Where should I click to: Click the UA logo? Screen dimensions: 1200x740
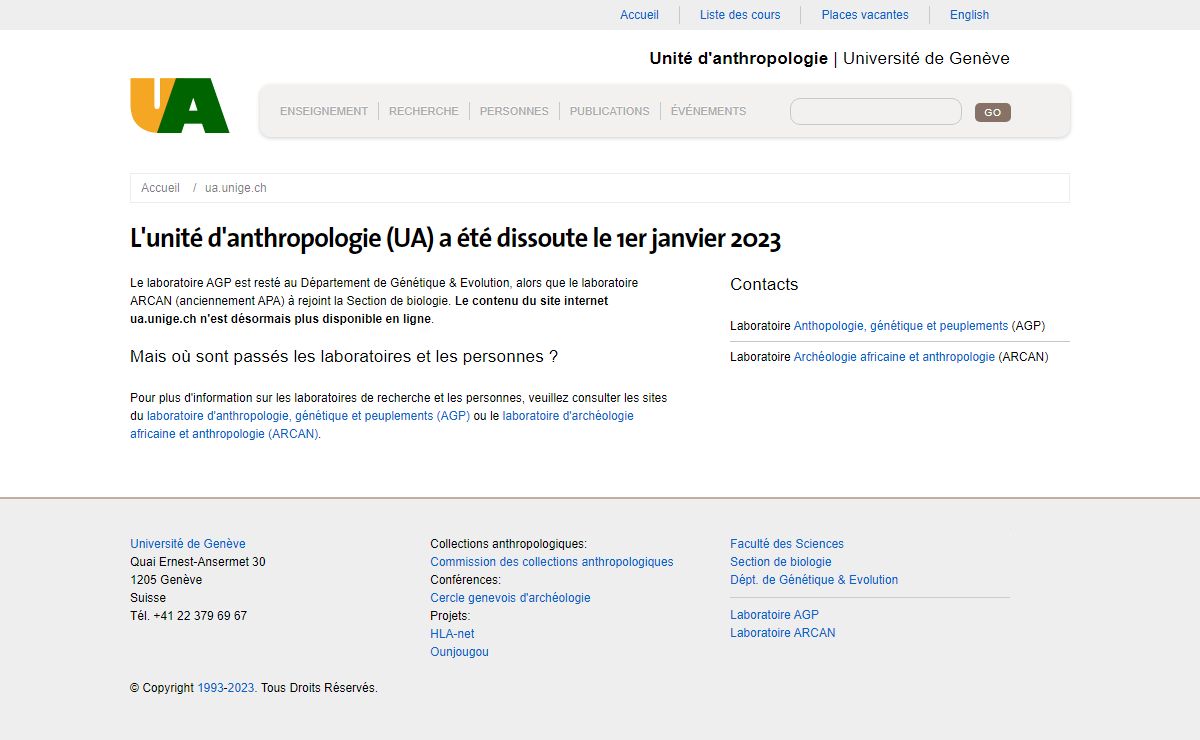click(x=180, y=105)
